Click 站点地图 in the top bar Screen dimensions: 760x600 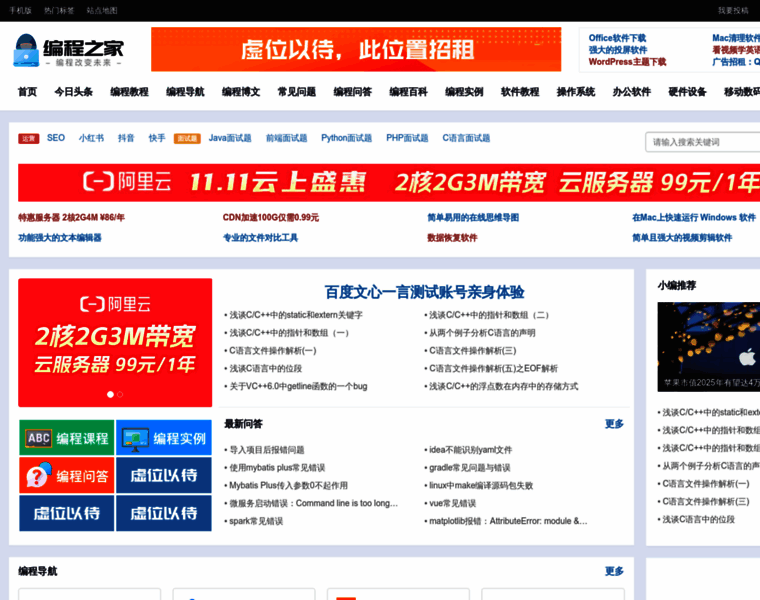pyautogui.click(x=102, y=10)
